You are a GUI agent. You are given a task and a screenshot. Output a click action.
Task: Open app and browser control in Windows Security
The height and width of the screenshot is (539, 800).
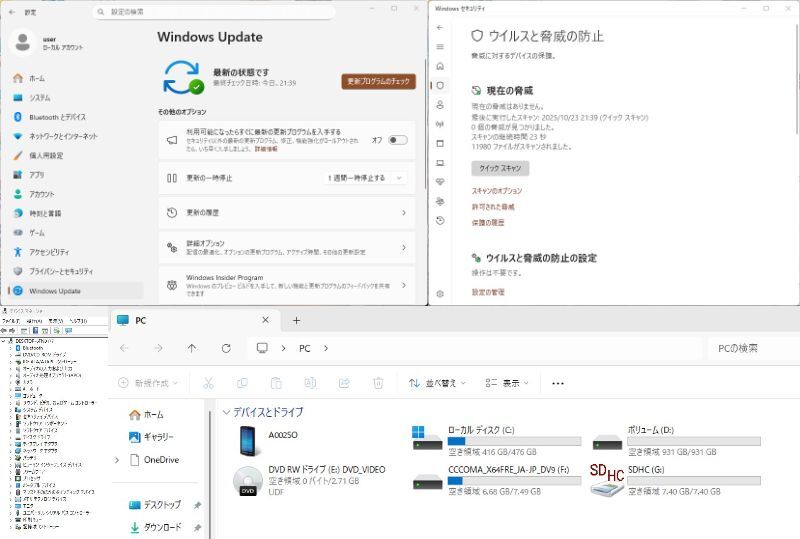440,143
